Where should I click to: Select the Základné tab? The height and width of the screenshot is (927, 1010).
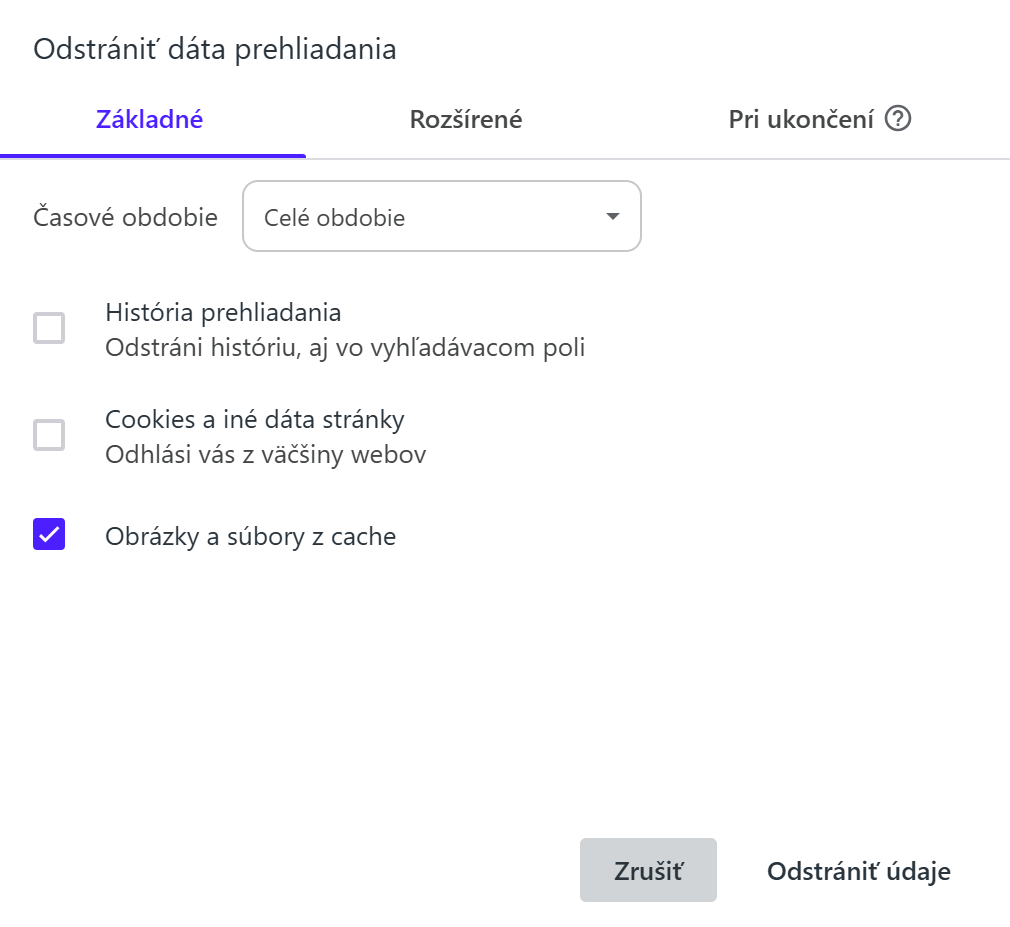point(149,119)
